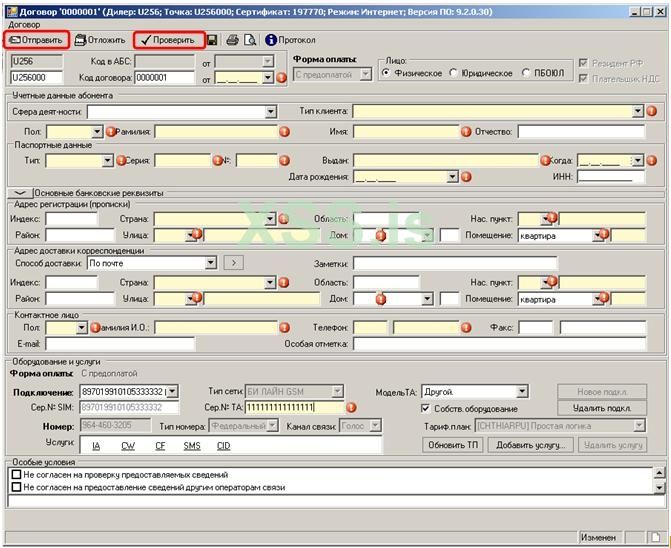Toggle the Собств. оборудование checkbox

coord(426,408)
